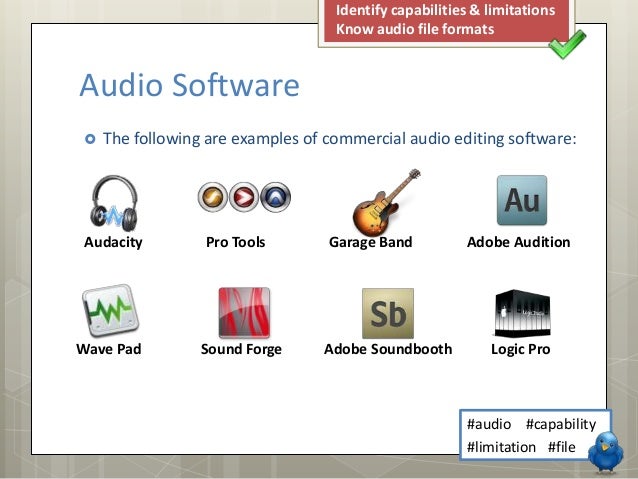Click the "Sound Forge" label
638x479 pixels.
coord(241,349)
